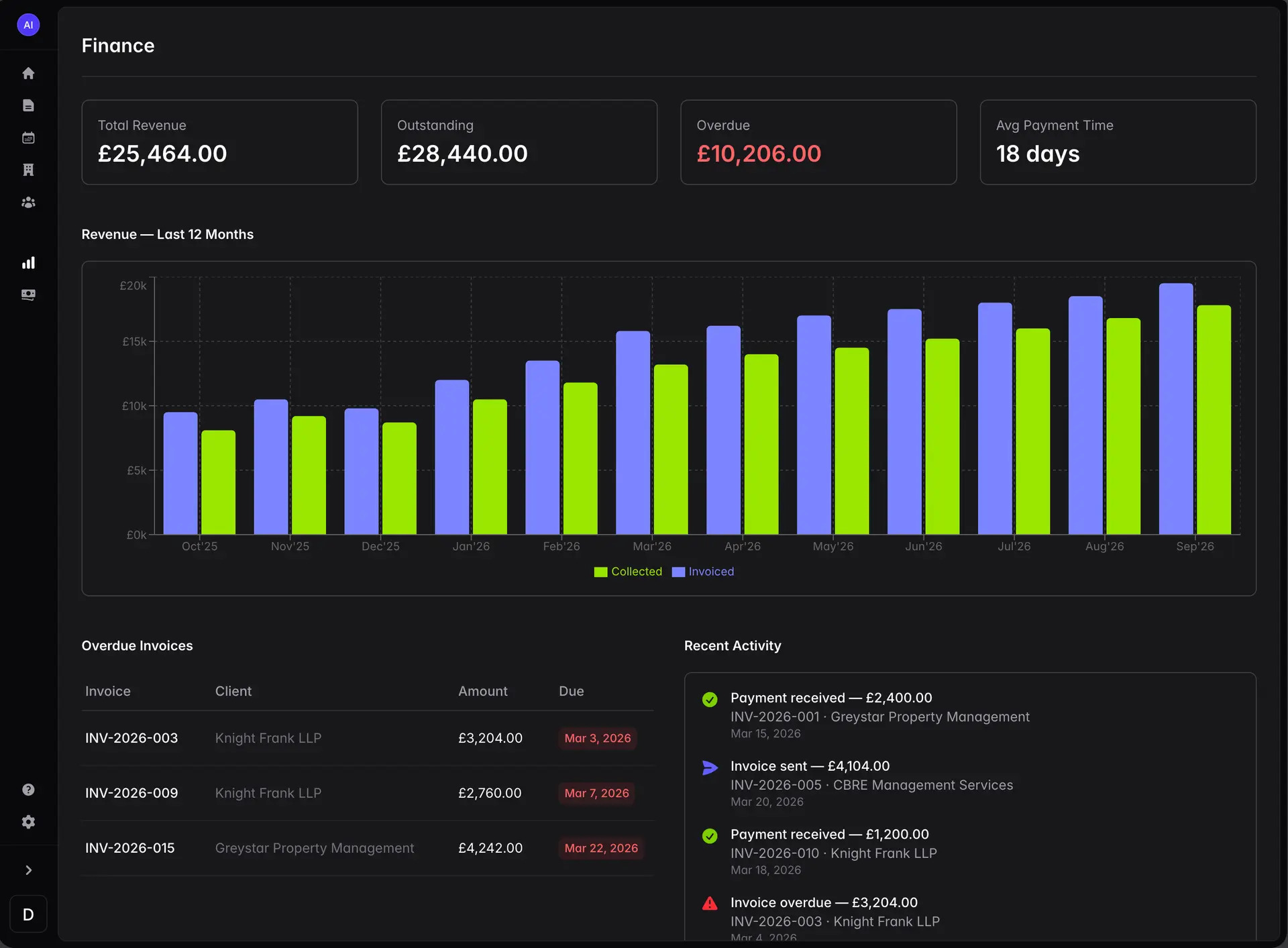This screenshot has width=1288, height=948.
Task: Click the Jun'26 green Collected bar
Action: point(943,437)
